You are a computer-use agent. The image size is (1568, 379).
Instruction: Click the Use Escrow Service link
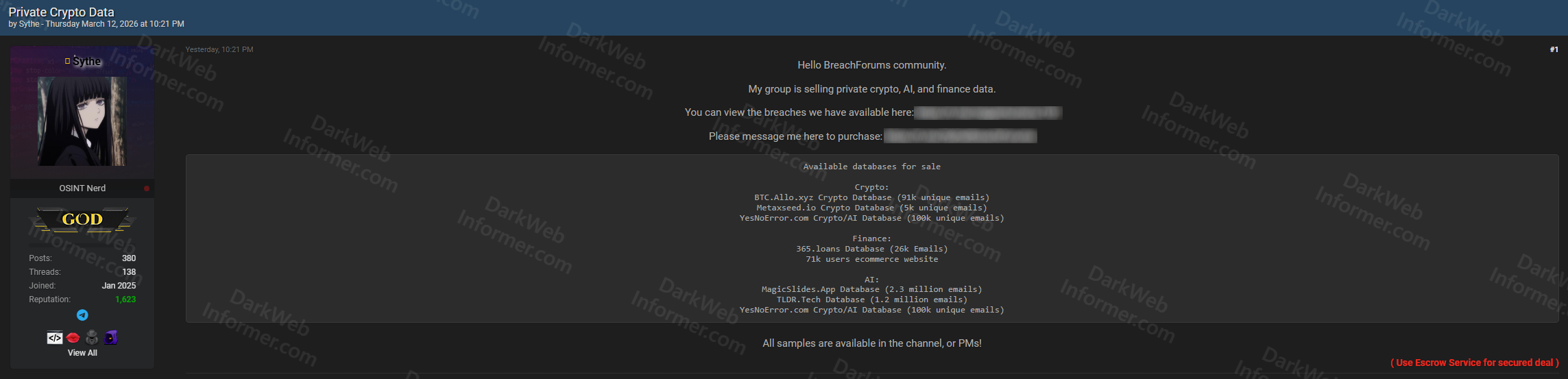pyautogui.click(x=1475, y=363)
